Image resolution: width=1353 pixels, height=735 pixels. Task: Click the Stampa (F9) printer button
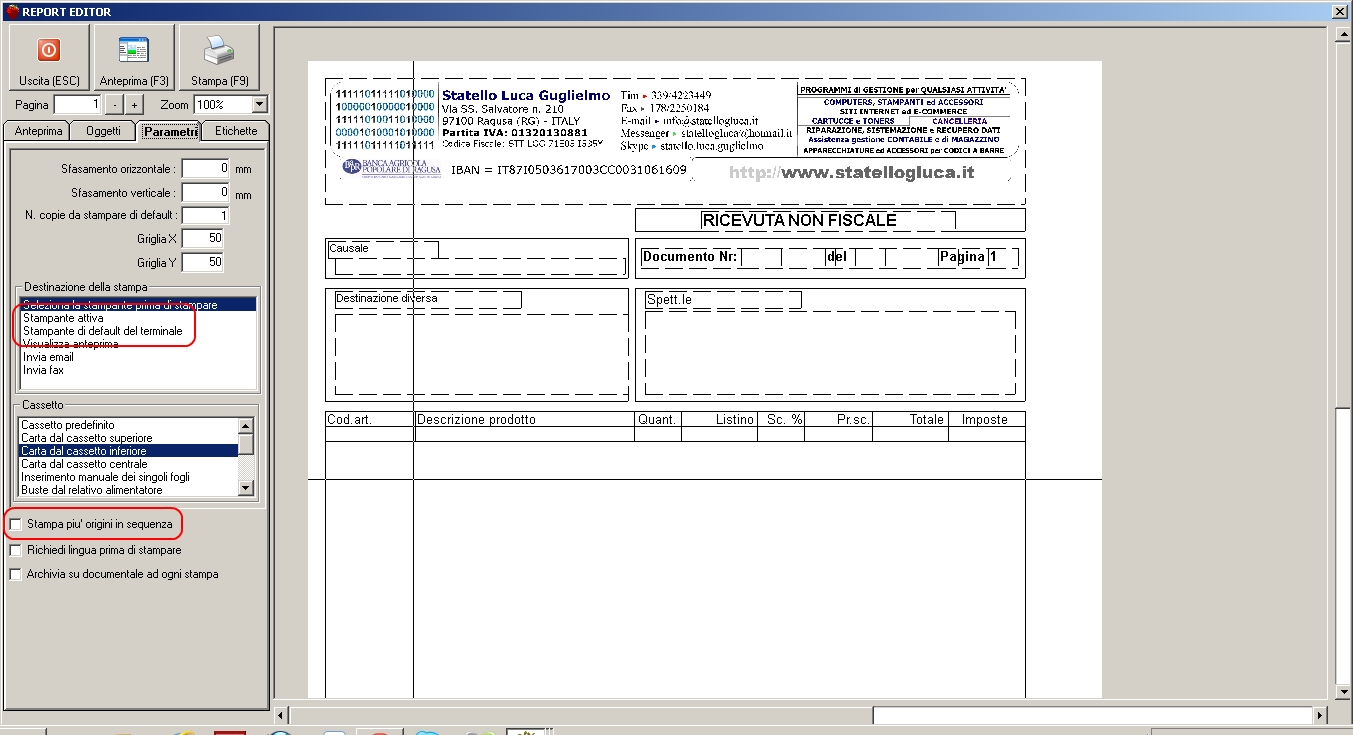click(x=219, y=58)
